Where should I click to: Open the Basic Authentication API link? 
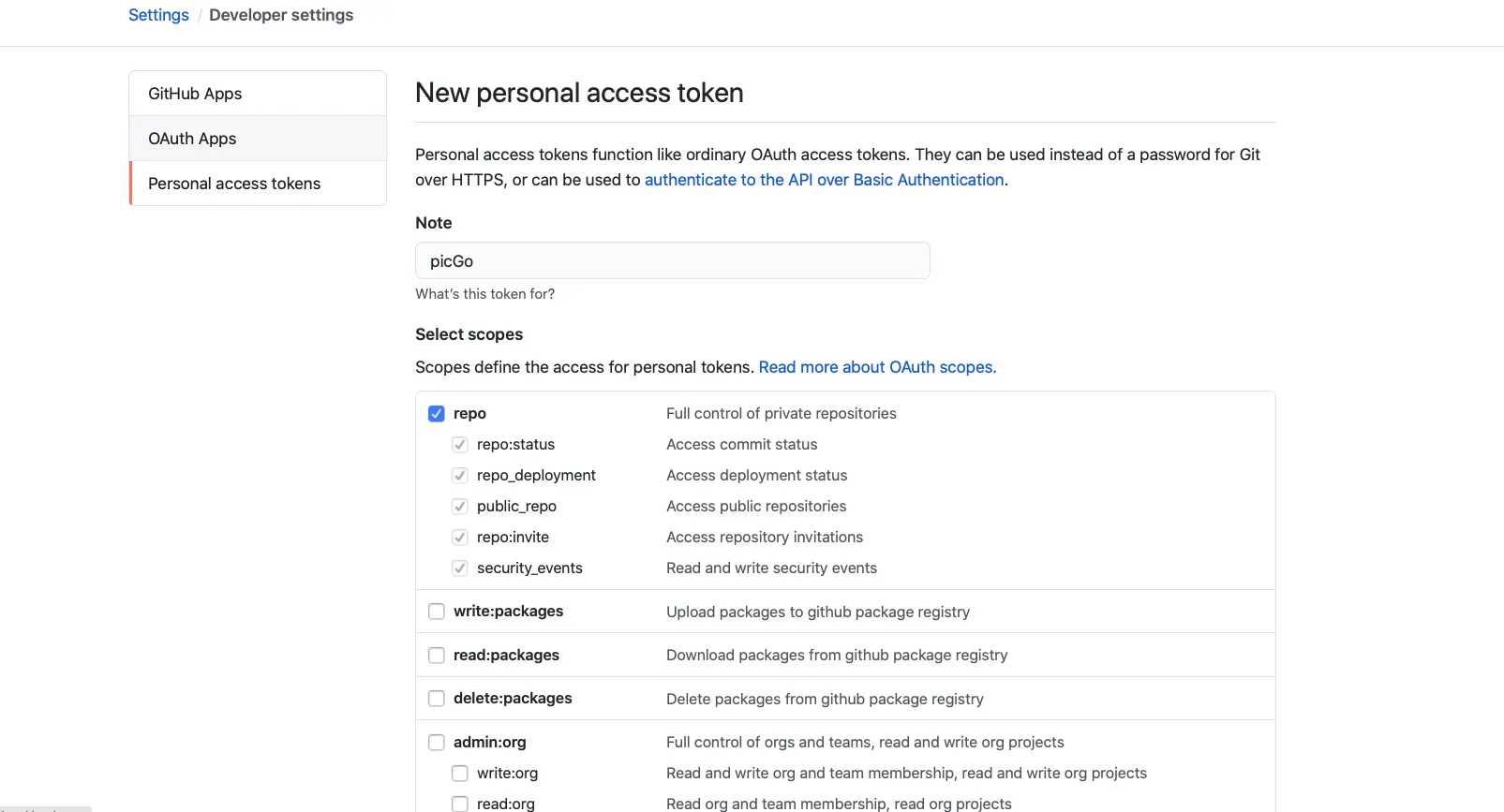[x=824, y=180]
